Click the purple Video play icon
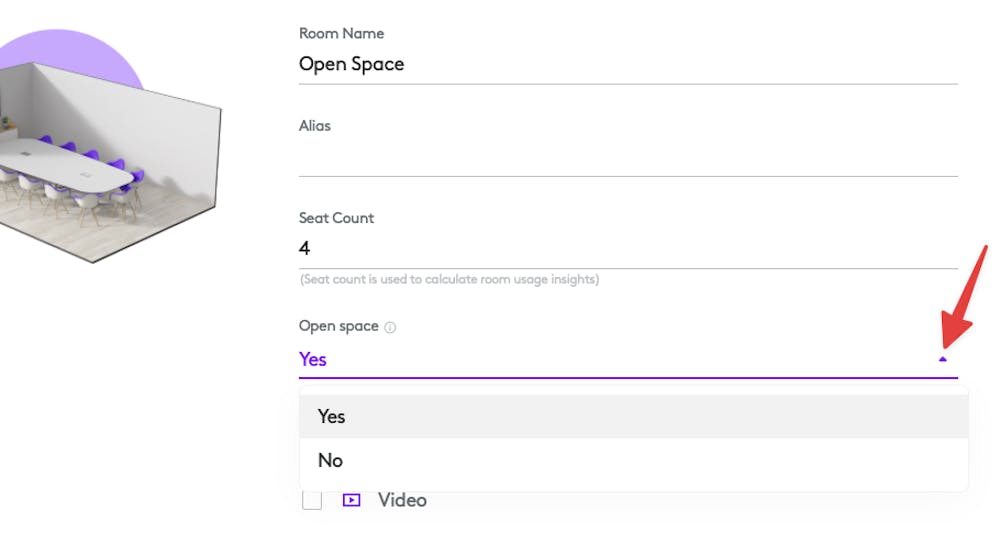 coord(351,500)
